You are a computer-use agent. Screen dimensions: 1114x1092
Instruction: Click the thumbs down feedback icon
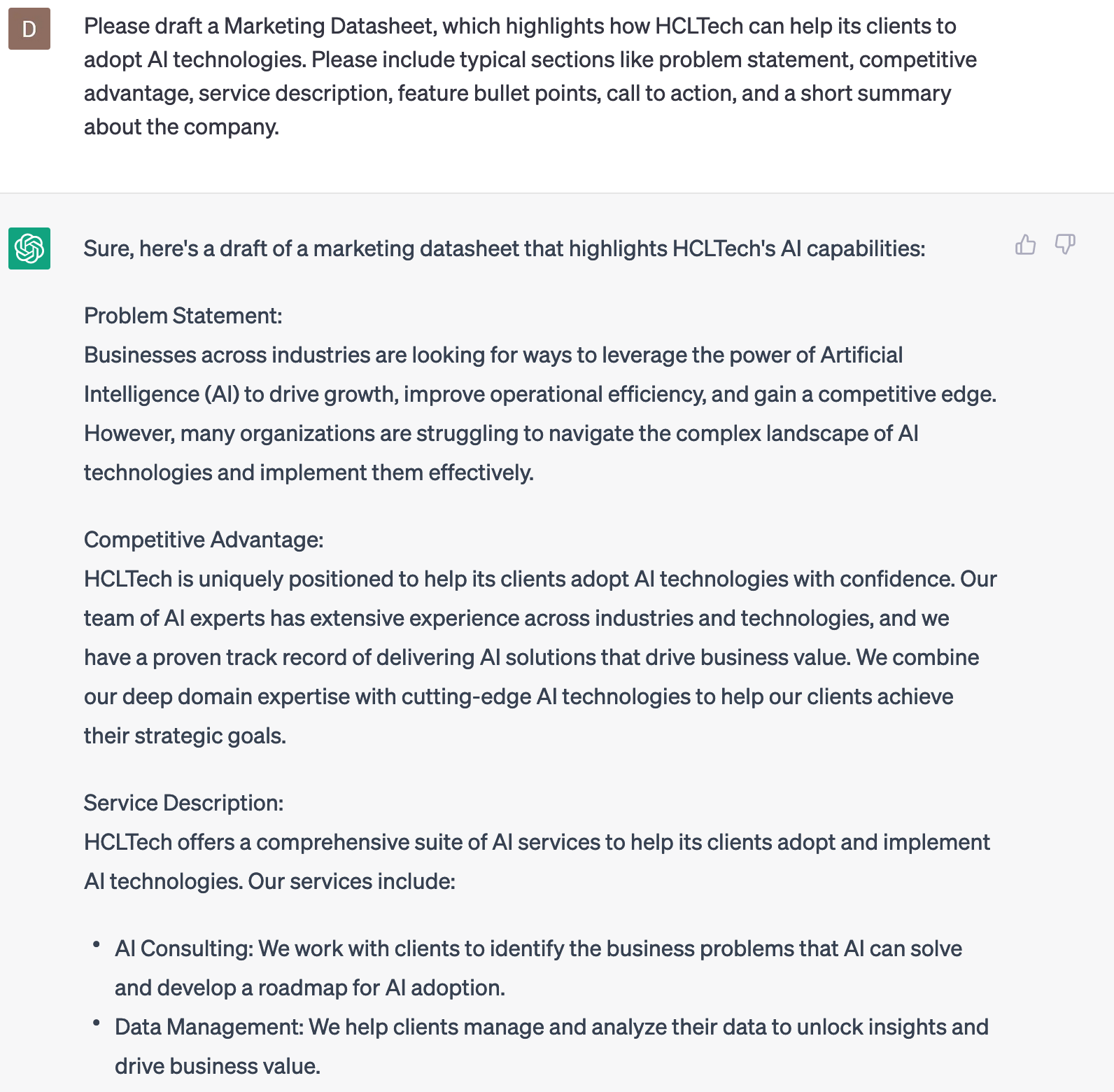pyautogui.click(x=1064, y=245)
